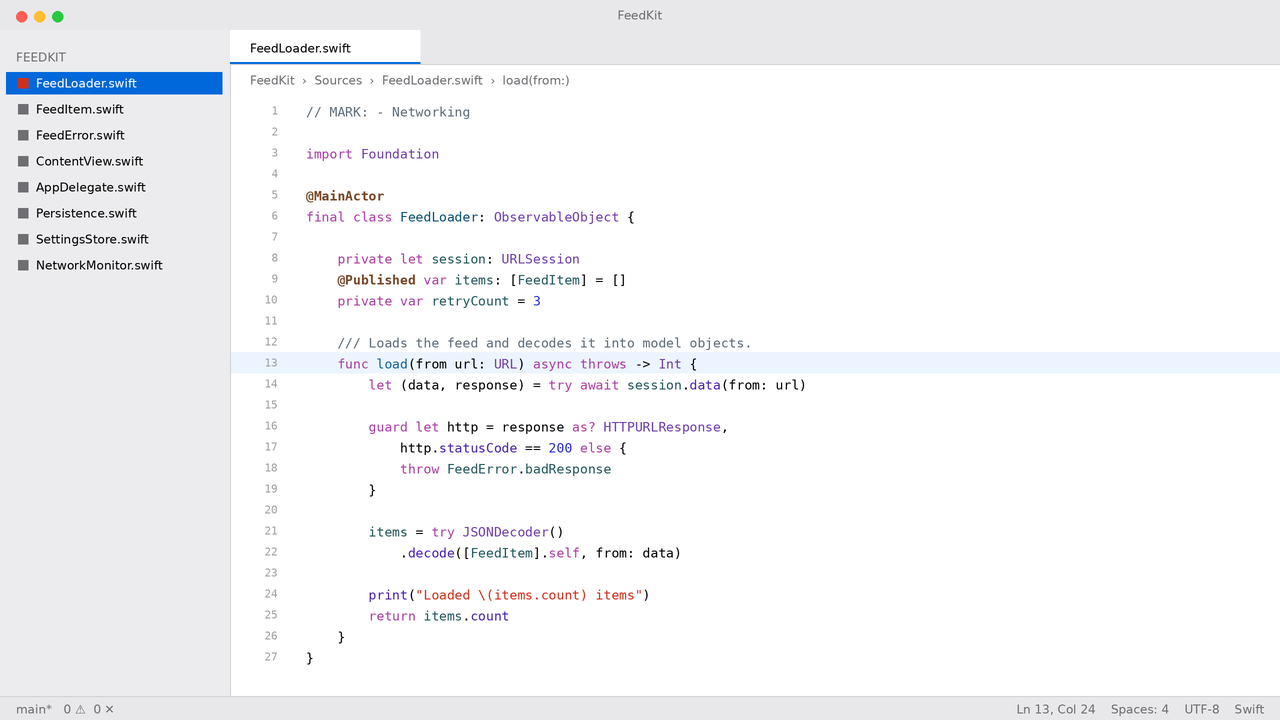Click the AppDelegate.swift file icon
The height and width of the screenshot is (720, 1280).
pos(23,187)
